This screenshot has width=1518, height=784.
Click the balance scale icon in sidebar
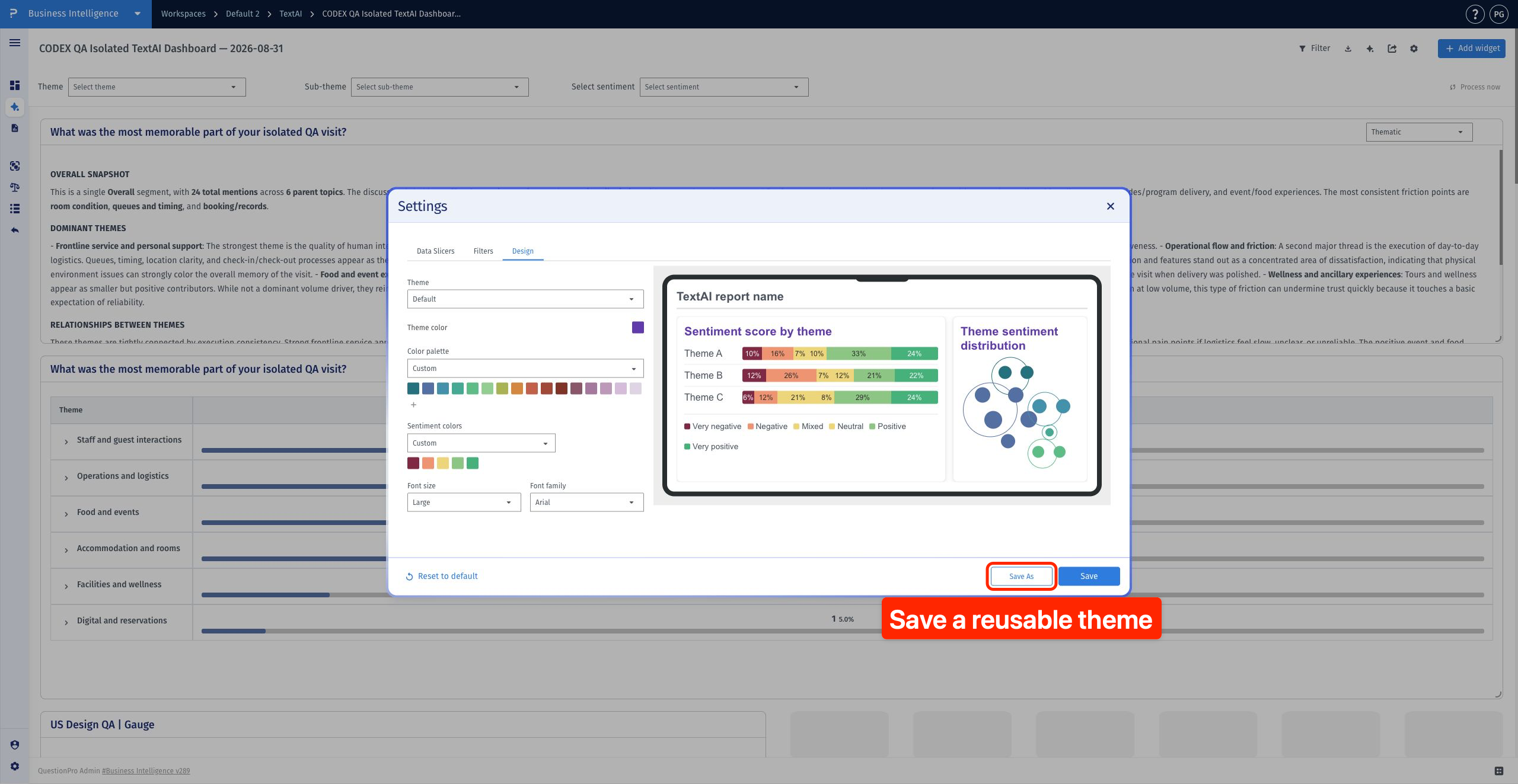(15, 187)
